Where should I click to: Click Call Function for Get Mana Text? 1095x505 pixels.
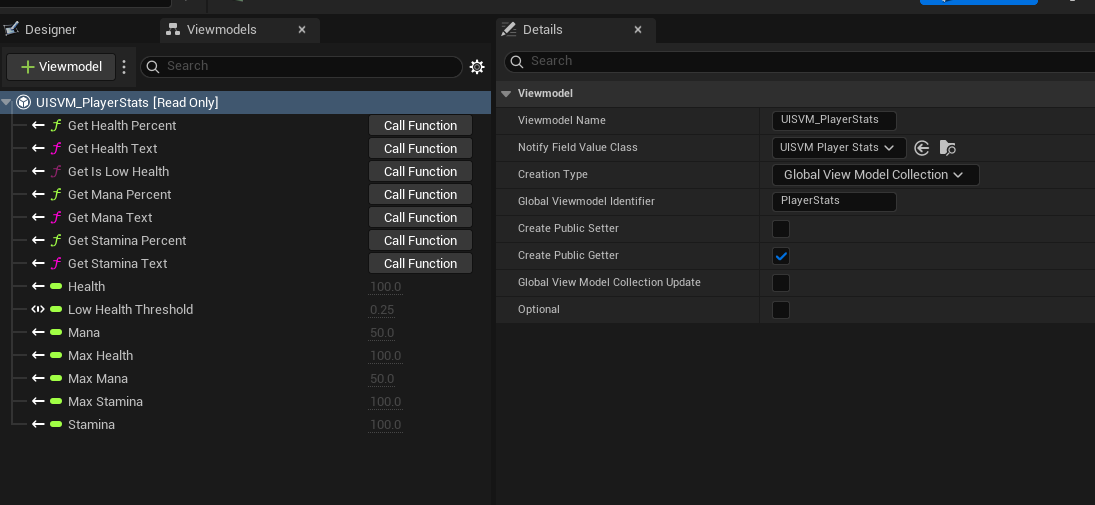(420, 218)
